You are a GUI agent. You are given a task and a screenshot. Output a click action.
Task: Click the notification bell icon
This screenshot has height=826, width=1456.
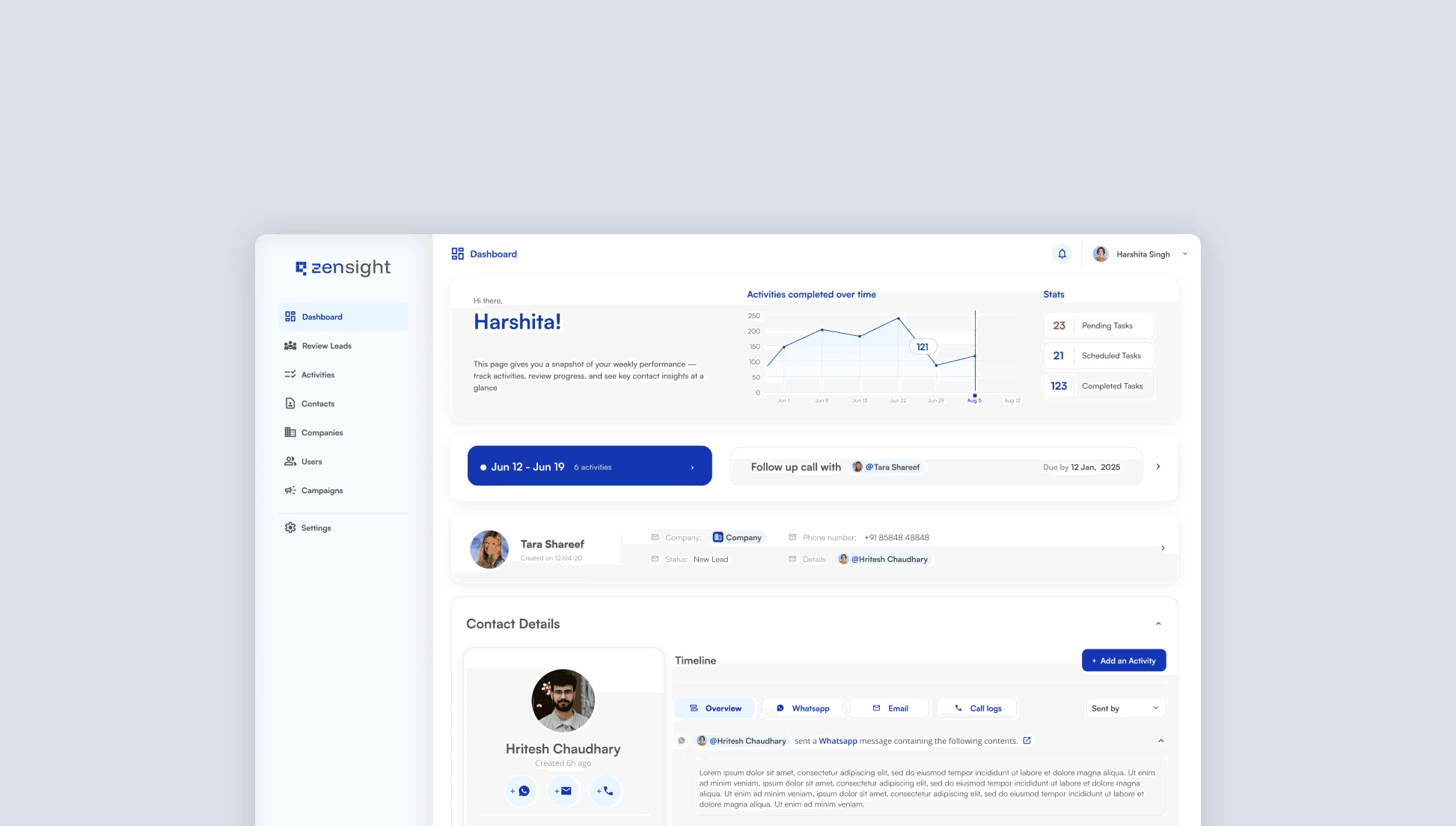pyautogui.click(x=1062, y=254)
